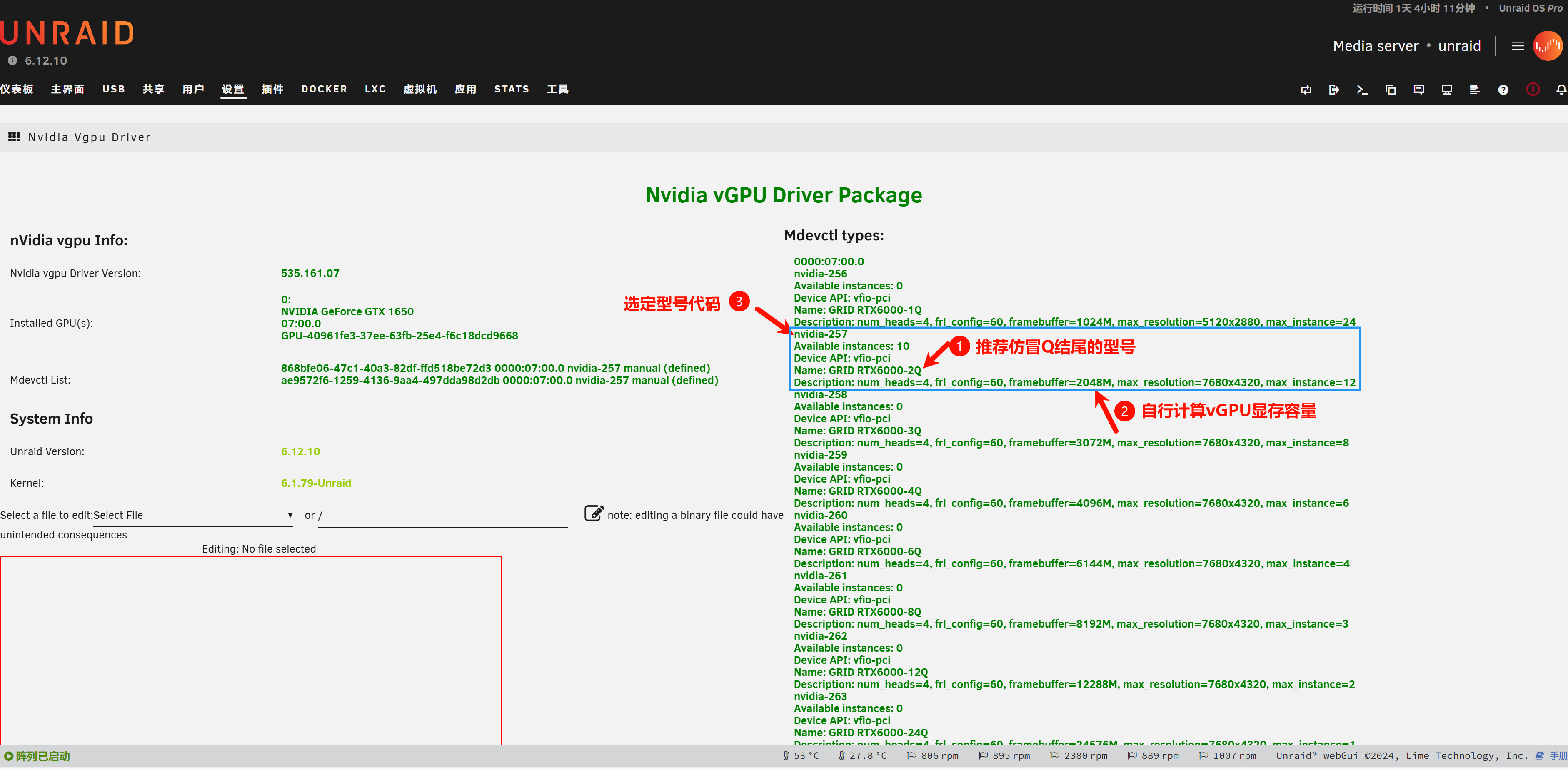
Task: Open the 工具 tools tab
Action: point(557,89)
